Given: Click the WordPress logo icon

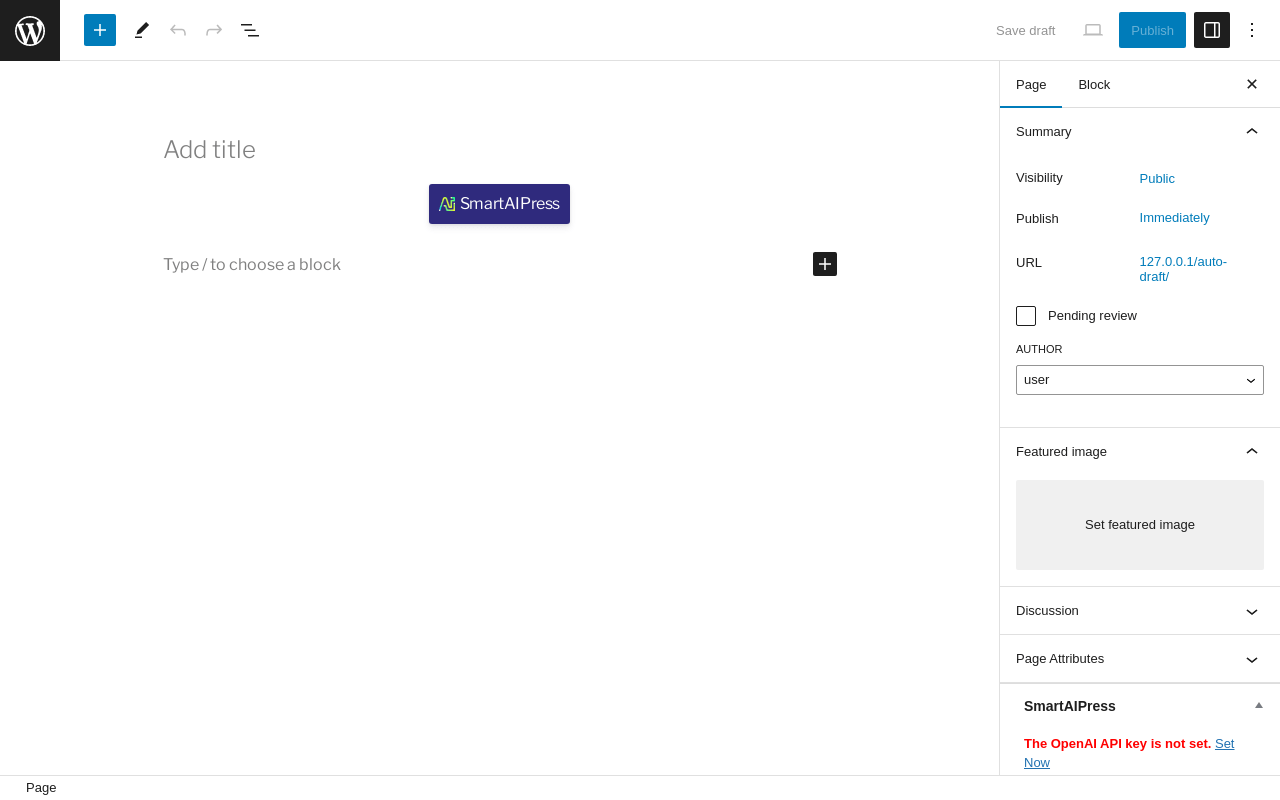Looking at the screenshot, I should click(30, 30).
